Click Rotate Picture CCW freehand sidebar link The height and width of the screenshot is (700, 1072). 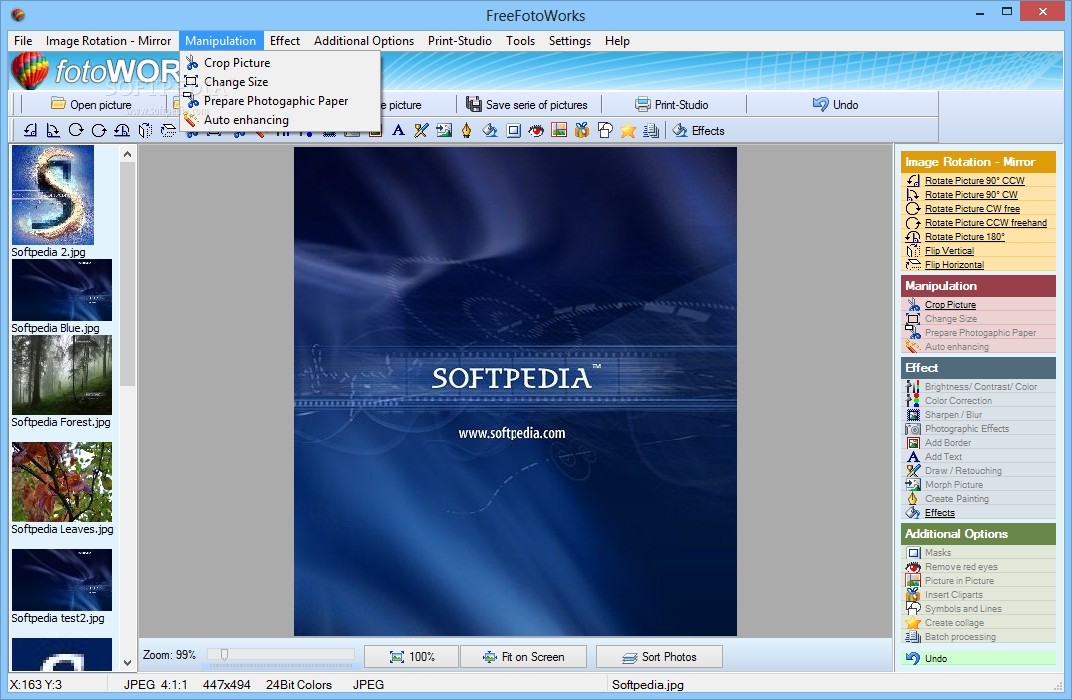pos(986,222)
